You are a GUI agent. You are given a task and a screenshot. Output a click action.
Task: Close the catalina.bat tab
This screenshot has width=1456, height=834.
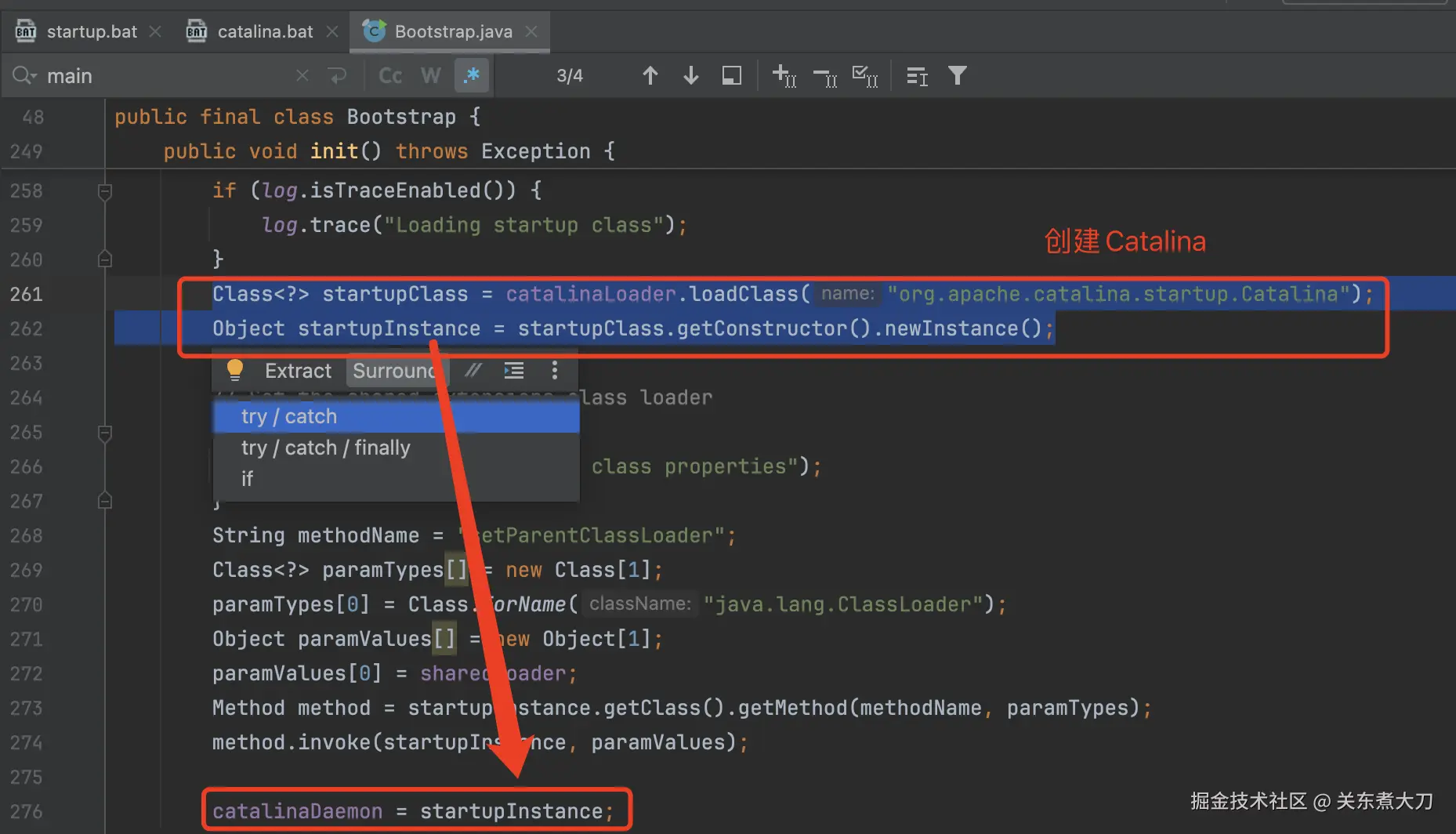click(x=332, y=31)
